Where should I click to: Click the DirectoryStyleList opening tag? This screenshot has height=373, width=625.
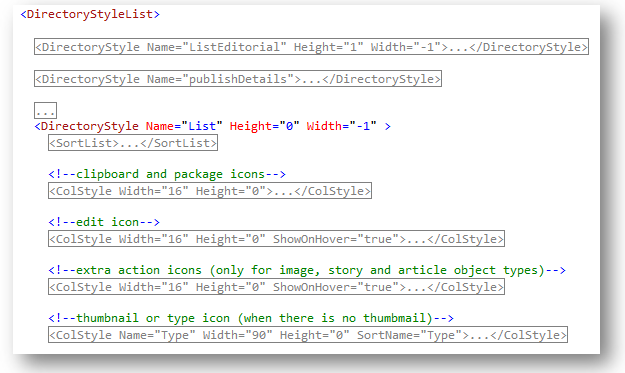(x=90, y=14)
